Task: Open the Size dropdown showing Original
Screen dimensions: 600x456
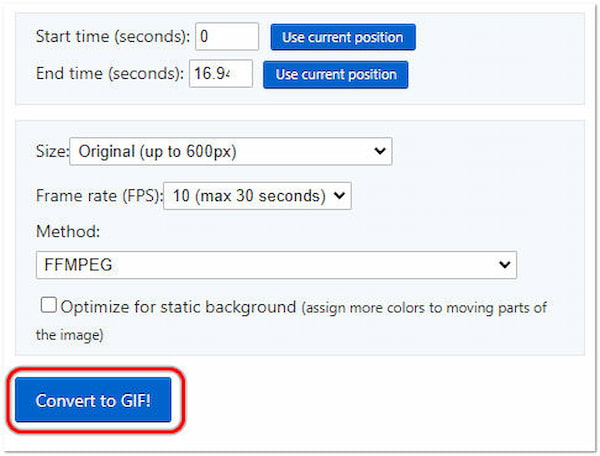Action: 230,151
